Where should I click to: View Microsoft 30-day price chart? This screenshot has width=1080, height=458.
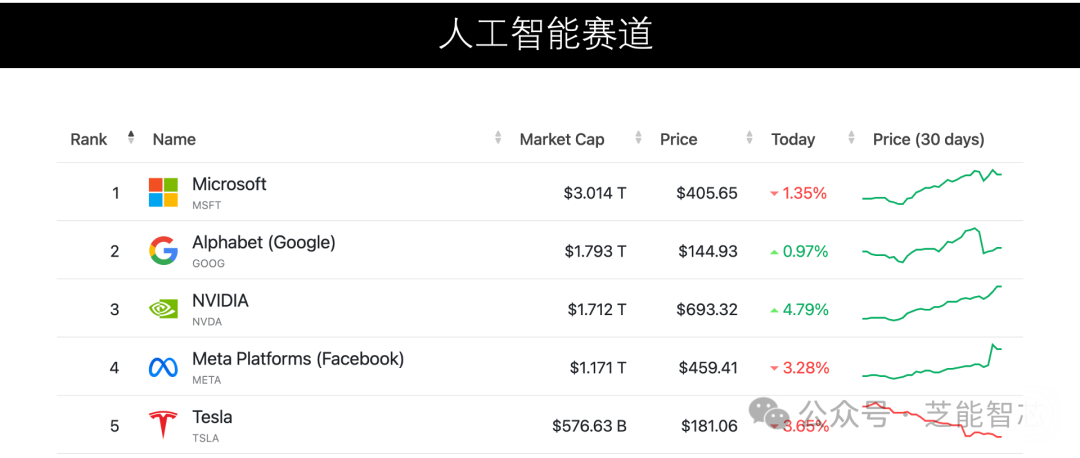pos(931,188)
